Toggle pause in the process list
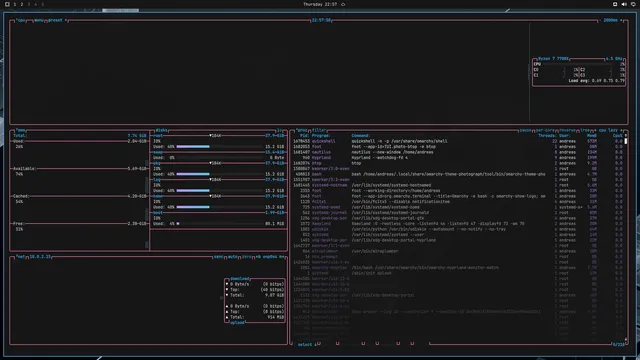Image resolution: width=640 pixels, height=360 pixels. (525, 130)
